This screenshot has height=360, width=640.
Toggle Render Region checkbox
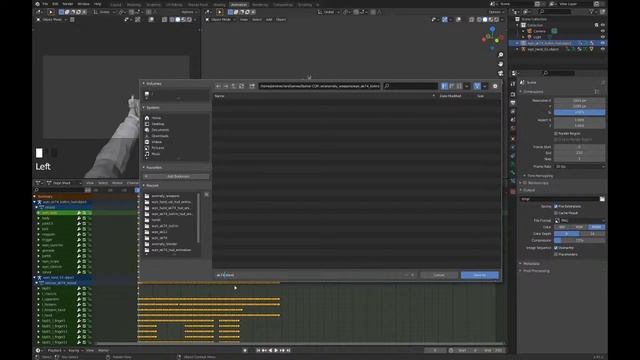click(x=556, y=133)
